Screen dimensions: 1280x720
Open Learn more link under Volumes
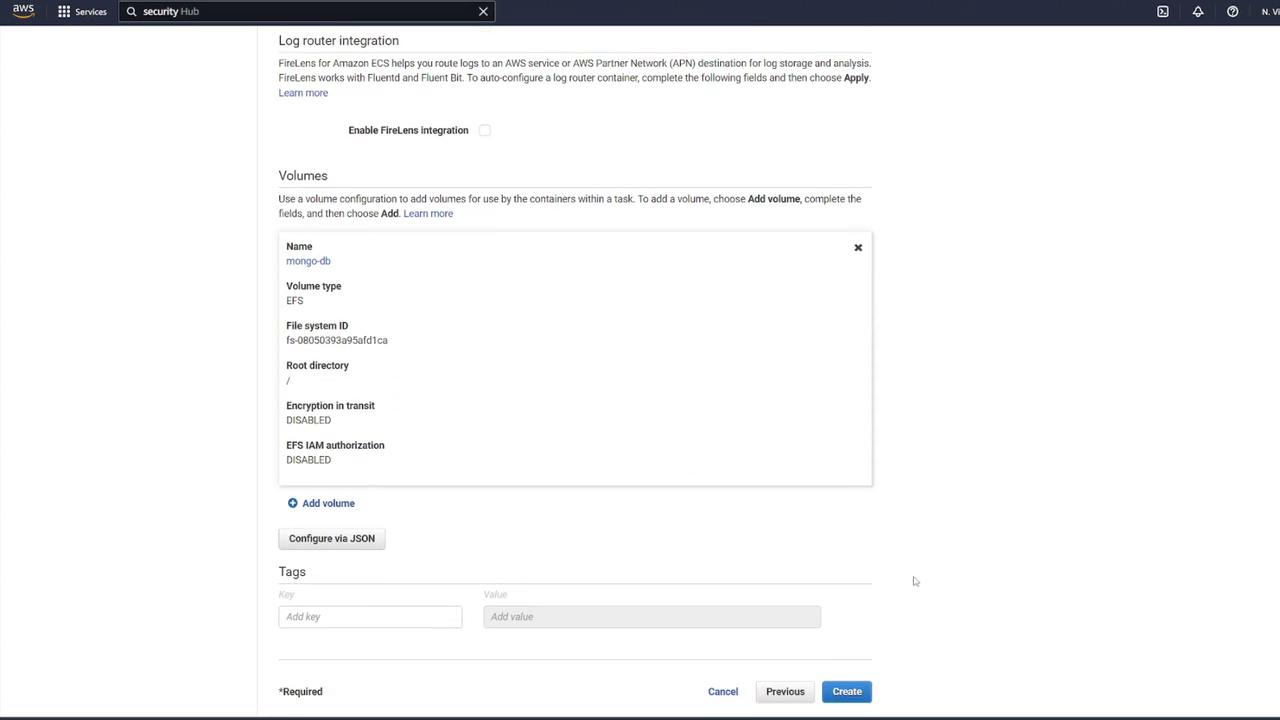pos(428,213)
